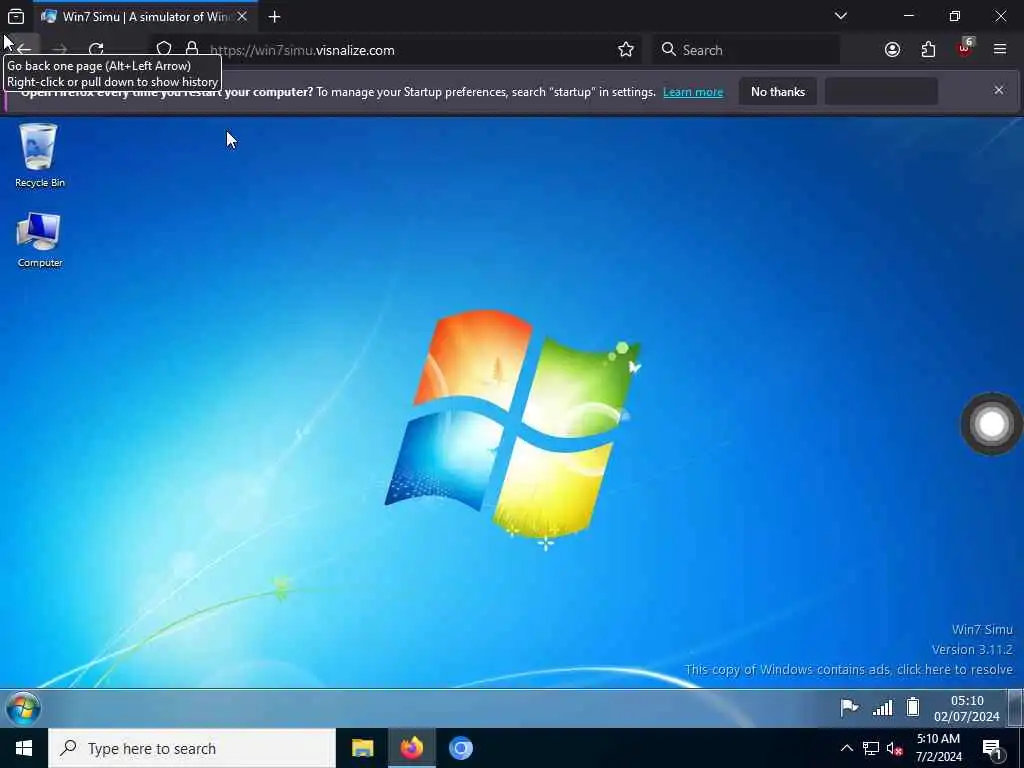Reload the current page
The width and height of the screenshot is (1024, 768).
click(96, 50)
